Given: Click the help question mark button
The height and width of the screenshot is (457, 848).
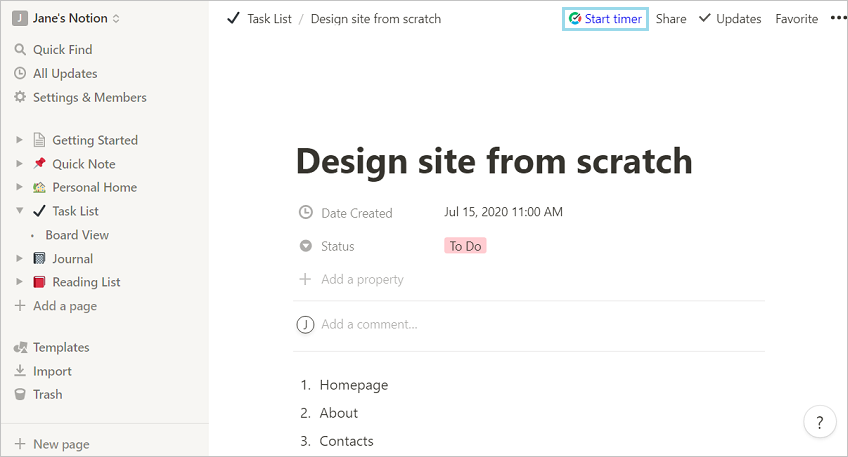Looking at the screenshot, I should 820,422.
